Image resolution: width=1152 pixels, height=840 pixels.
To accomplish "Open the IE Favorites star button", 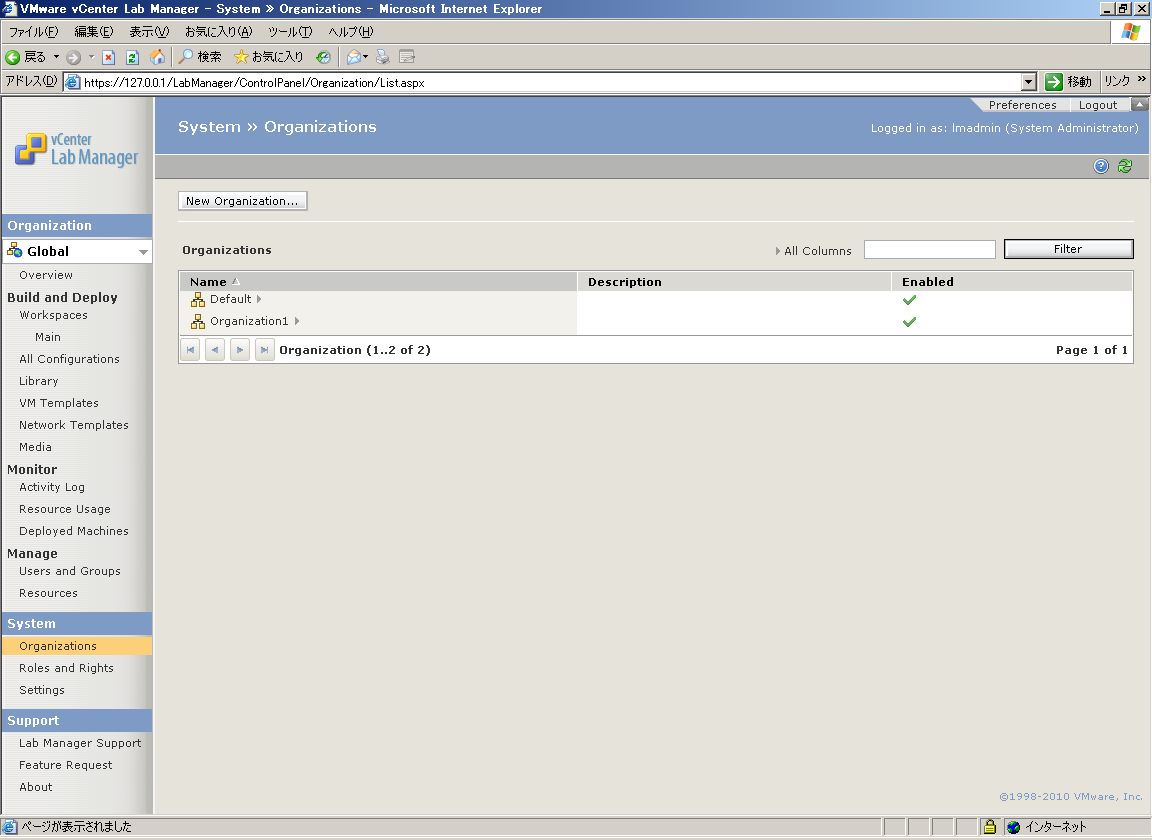I will [x=268, y=57].
